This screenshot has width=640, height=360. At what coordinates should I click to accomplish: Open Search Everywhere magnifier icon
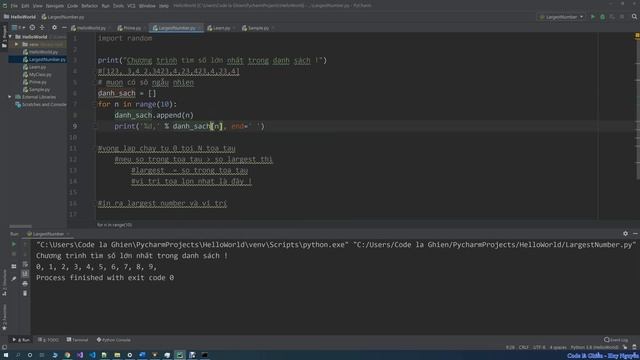click(x=634, y=17)
